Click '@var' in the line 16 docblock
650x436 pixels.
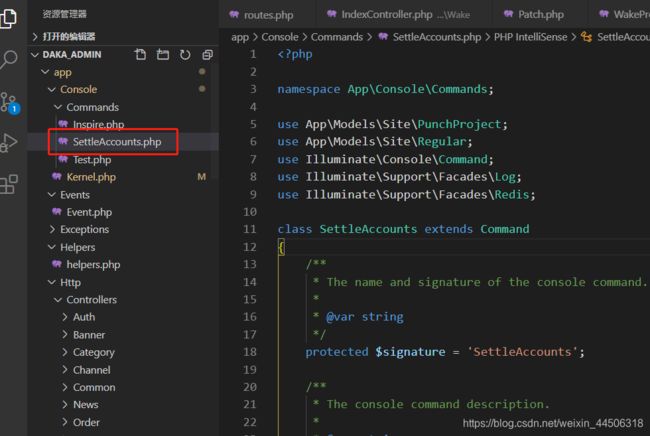[x=340, y=317]
